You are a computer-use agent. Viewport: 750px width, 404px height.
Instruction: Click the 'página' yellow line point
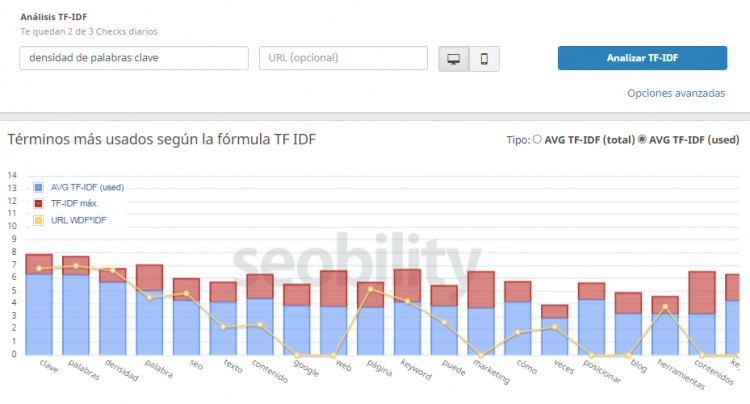click(x=370, y=289)
